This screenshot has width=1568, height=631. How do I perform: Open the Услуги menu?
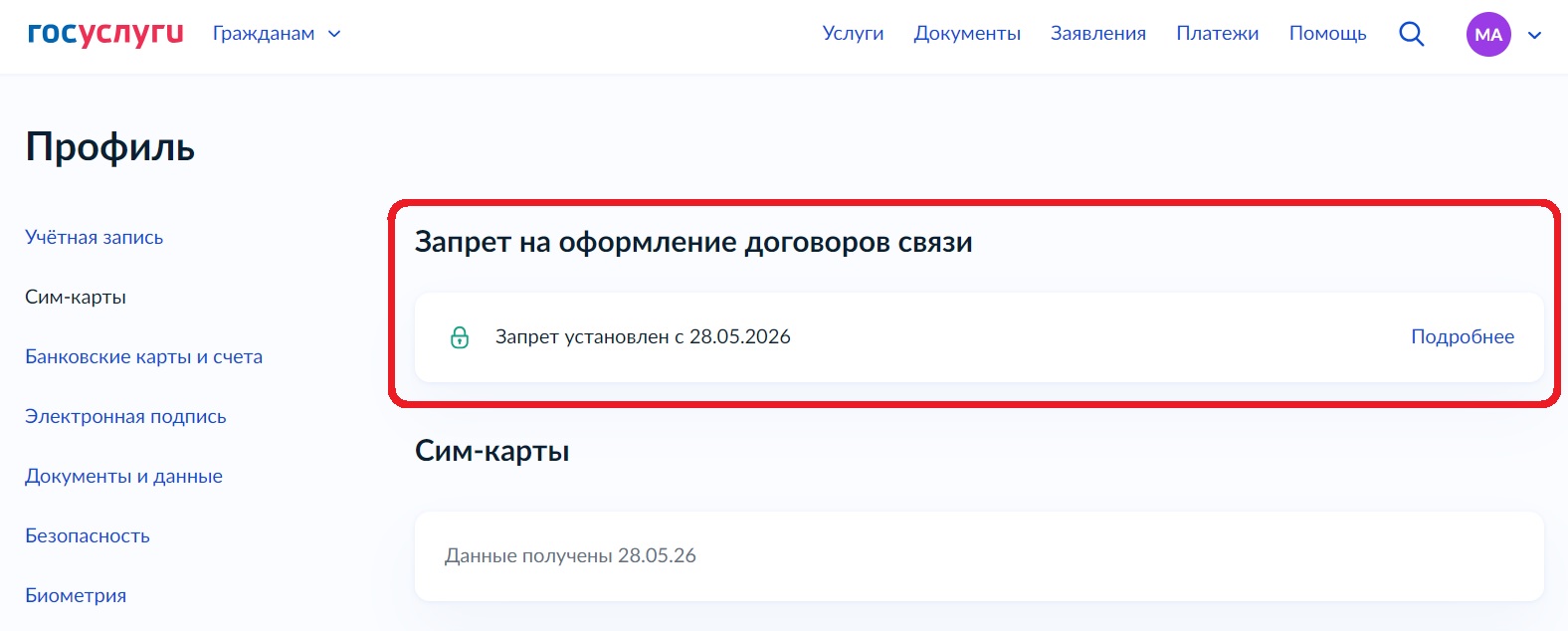(x=853, y=33)
